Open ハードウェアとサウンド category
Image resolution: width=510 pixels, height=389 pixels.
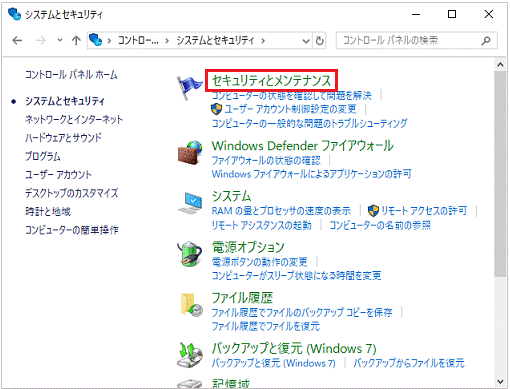(63, 138)
